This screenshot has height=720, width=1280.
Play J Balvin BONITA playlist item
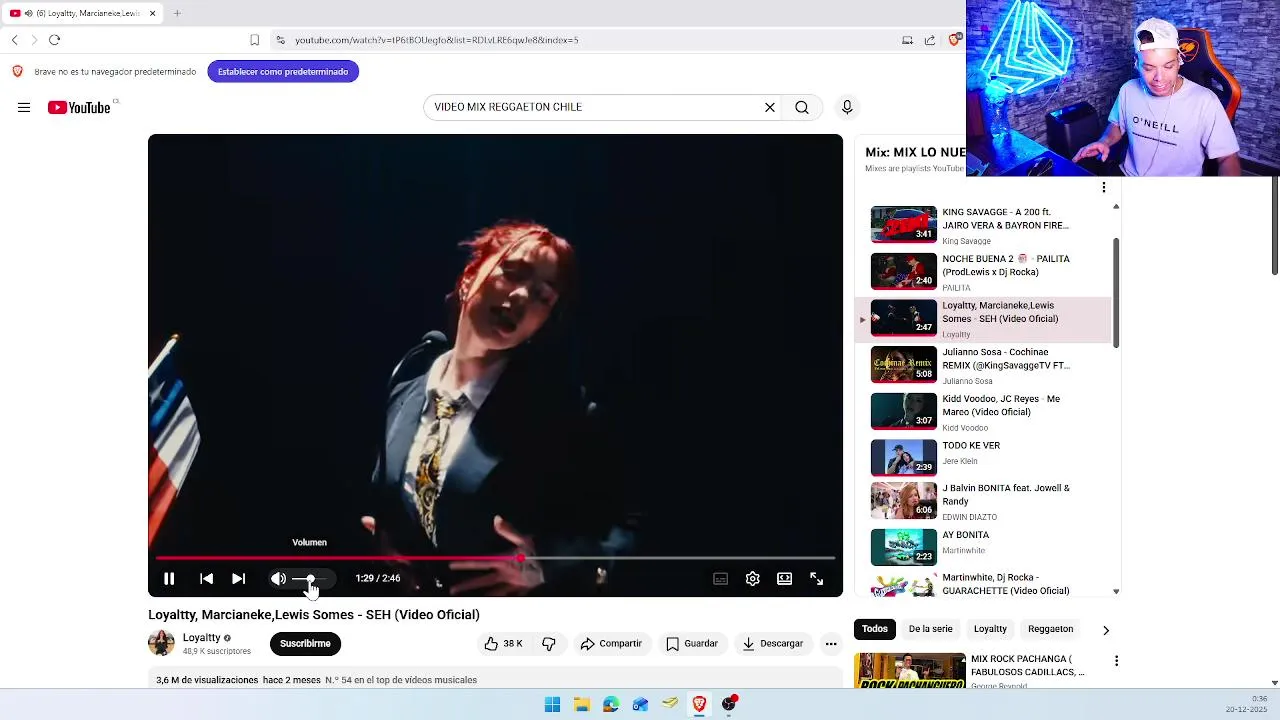point(985,502)
